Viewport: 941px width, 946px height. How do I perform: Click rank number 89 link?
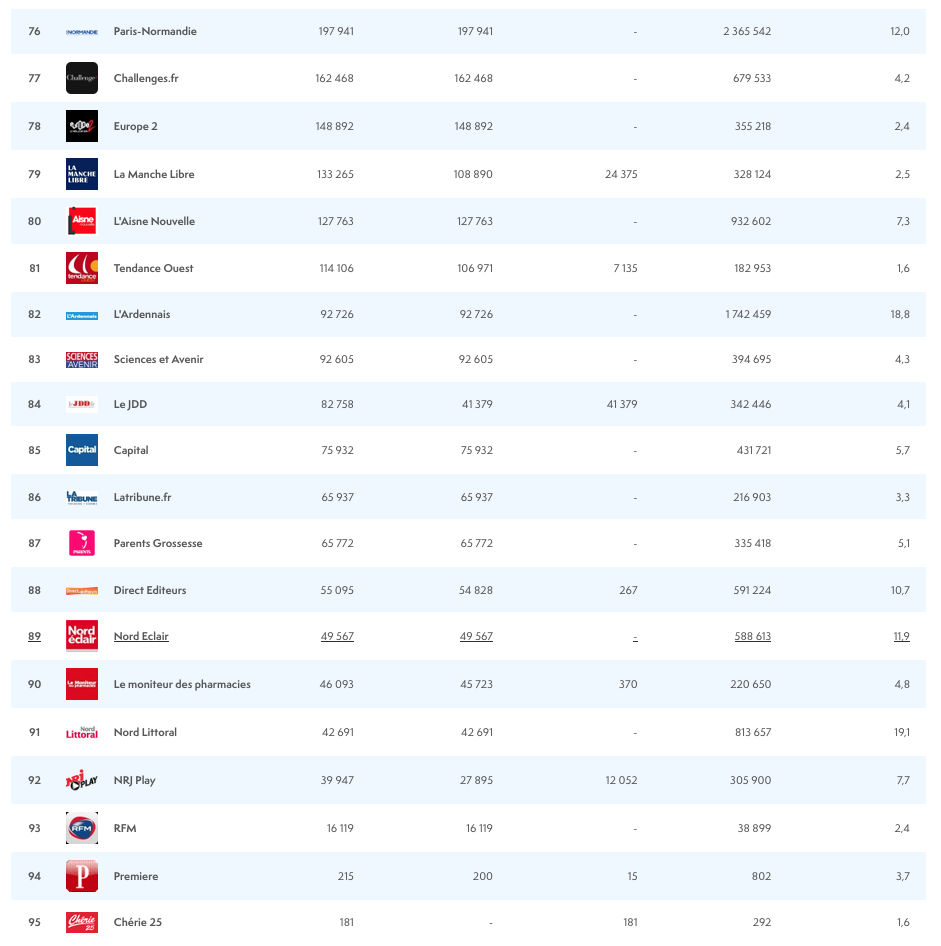click(x=35, y=636)
